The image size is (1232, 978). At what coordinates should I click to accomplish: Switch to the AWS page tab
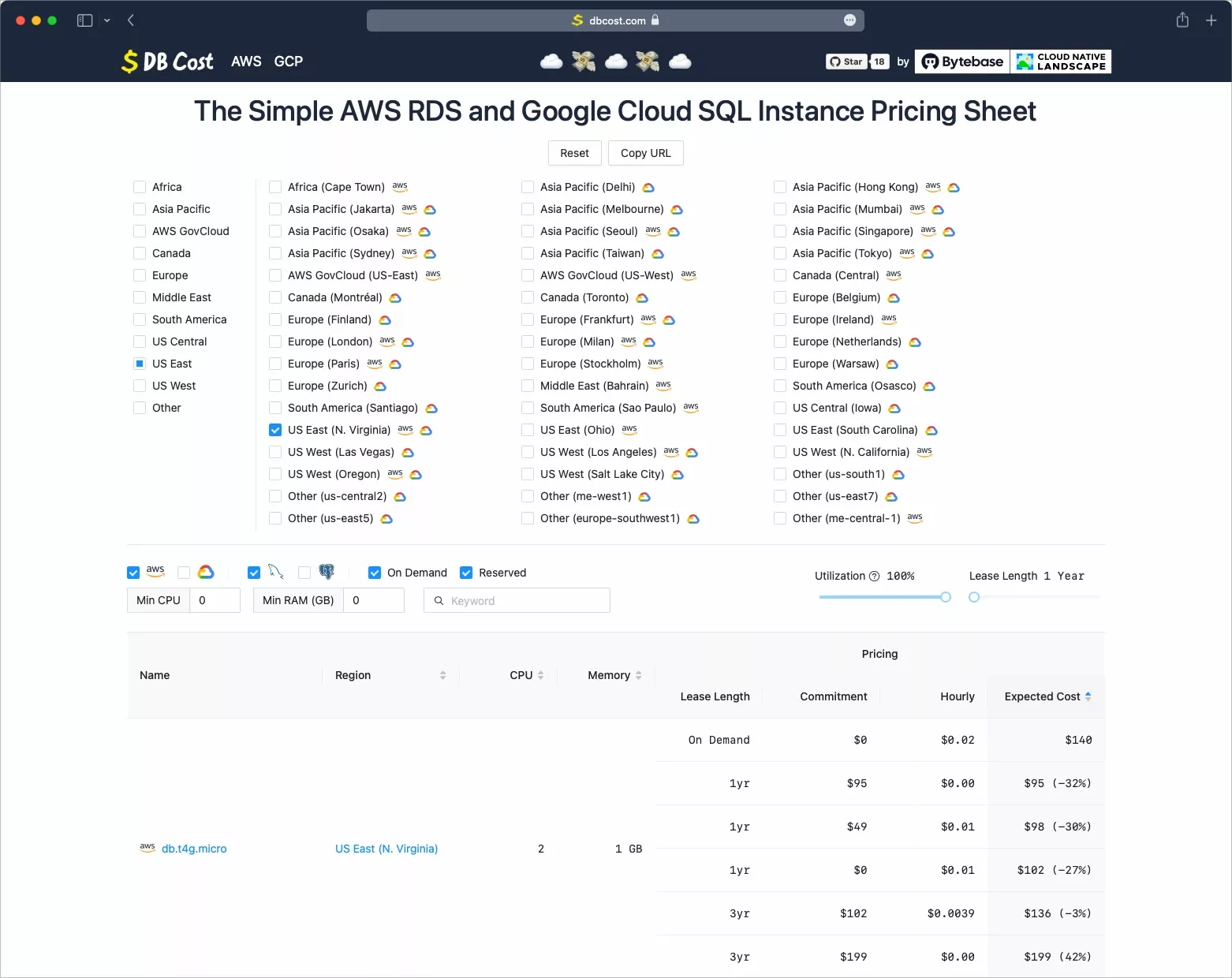(246, 62)
